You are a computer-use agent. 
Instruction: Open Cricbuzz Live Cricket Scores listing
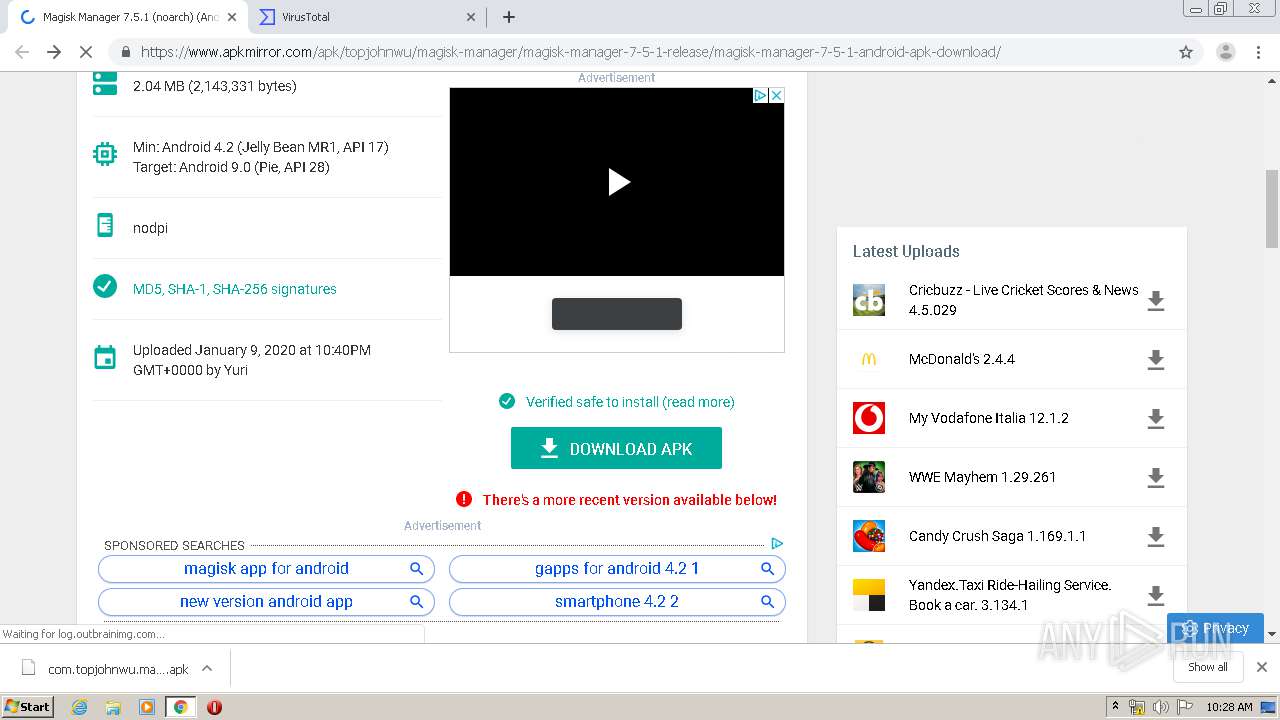(x=1023, y=300)
